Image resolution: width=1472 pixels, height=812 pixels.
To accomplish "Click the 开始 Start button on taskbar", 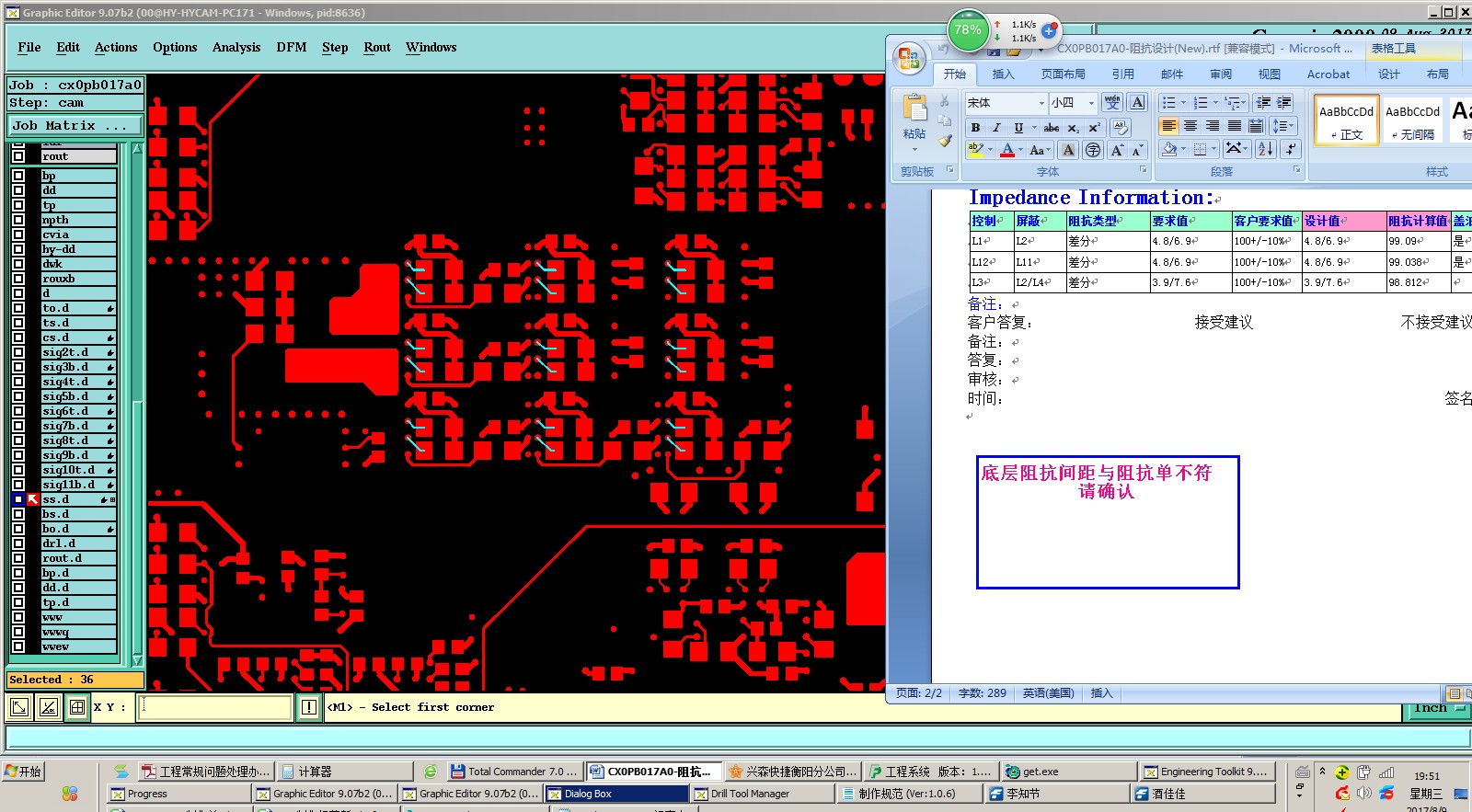I will coord(24,772).
